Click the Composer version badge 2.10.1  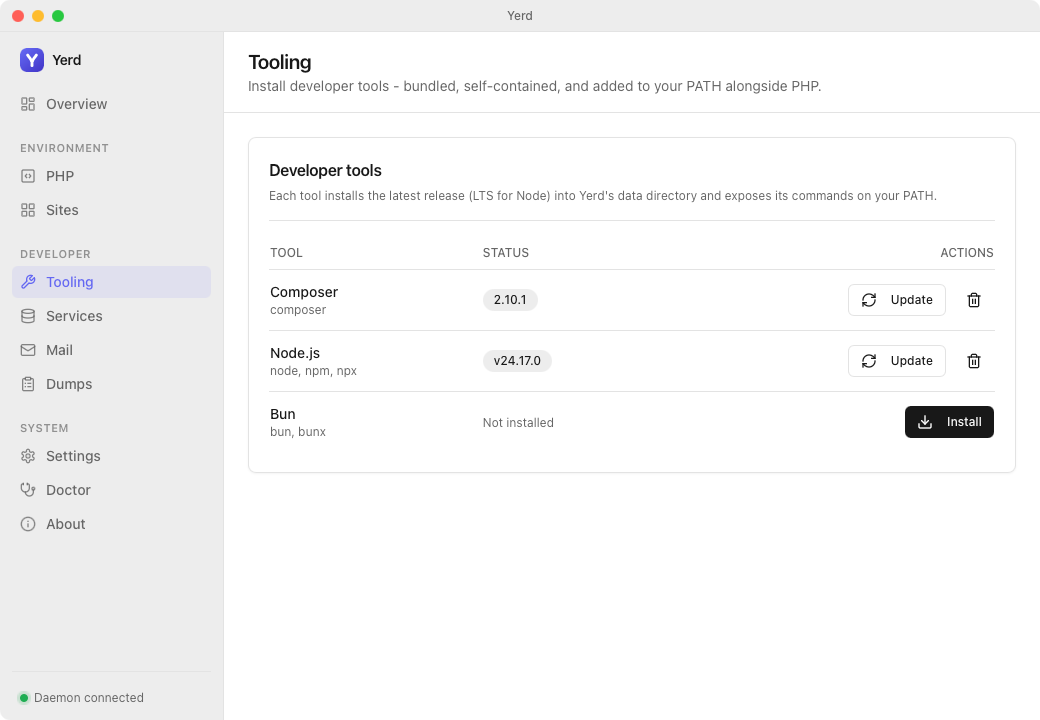coord(510,300)
